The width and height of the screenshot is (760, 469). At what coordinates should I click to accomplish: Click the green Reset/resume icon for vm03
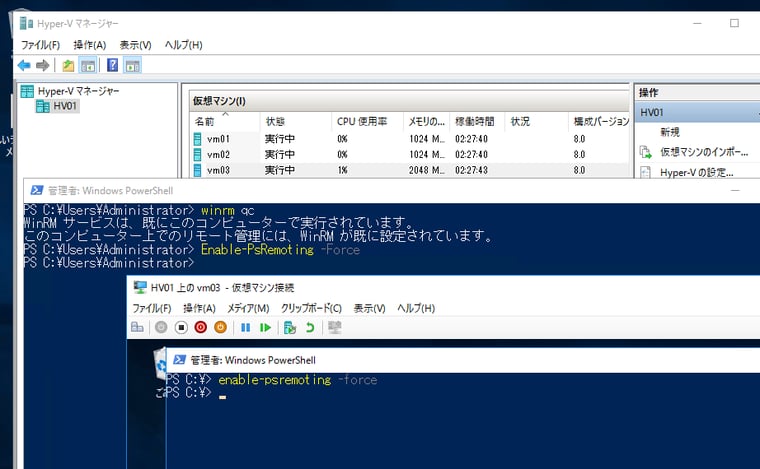[265, 328]
